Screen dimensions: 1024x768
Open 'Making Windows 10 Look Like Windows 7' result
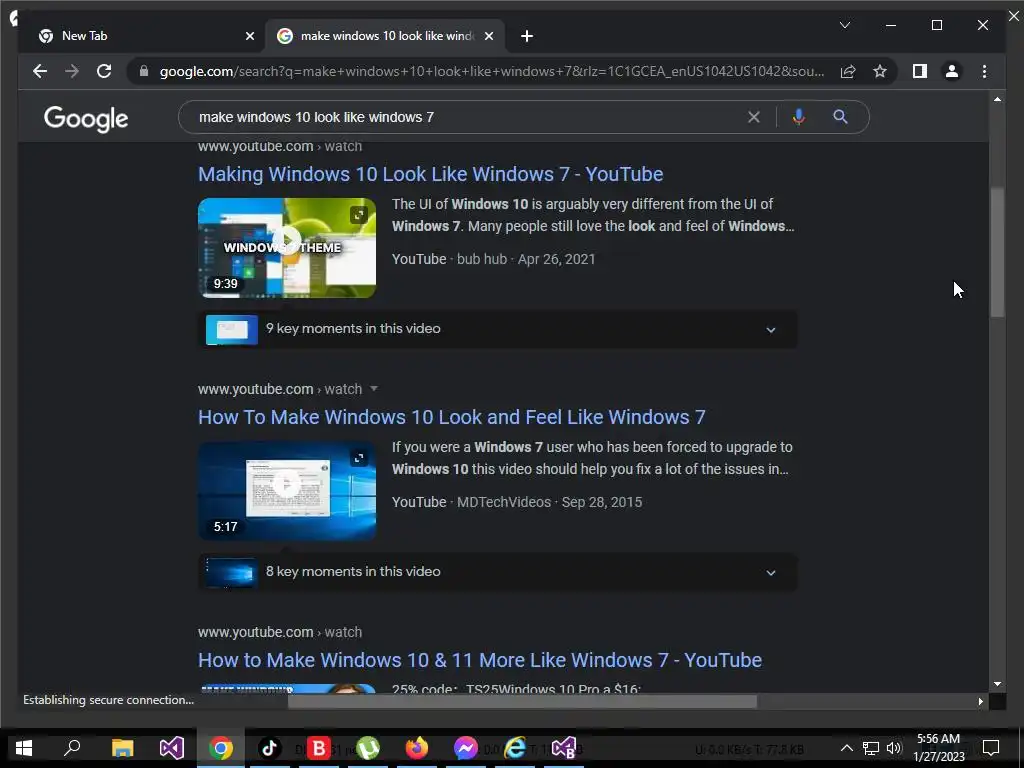(x=430, y=174)
